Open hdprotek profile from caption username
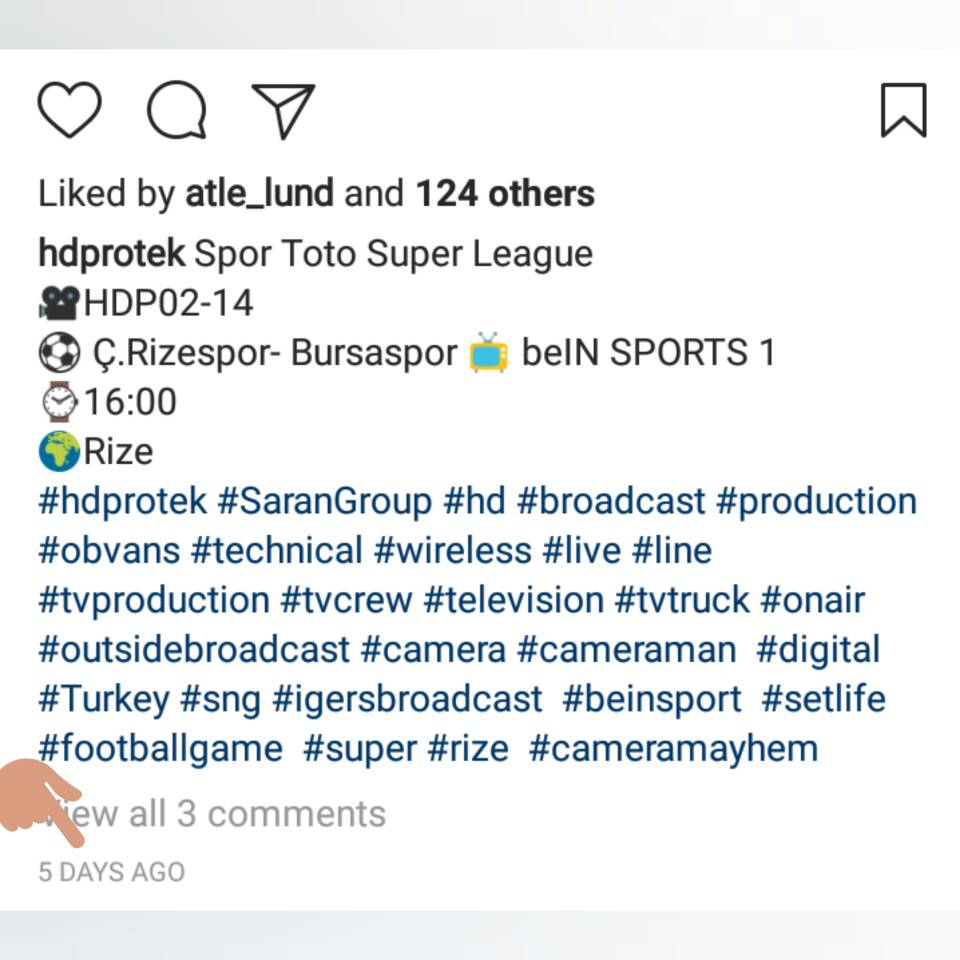960x960 pixels. (x=111, y=254)
